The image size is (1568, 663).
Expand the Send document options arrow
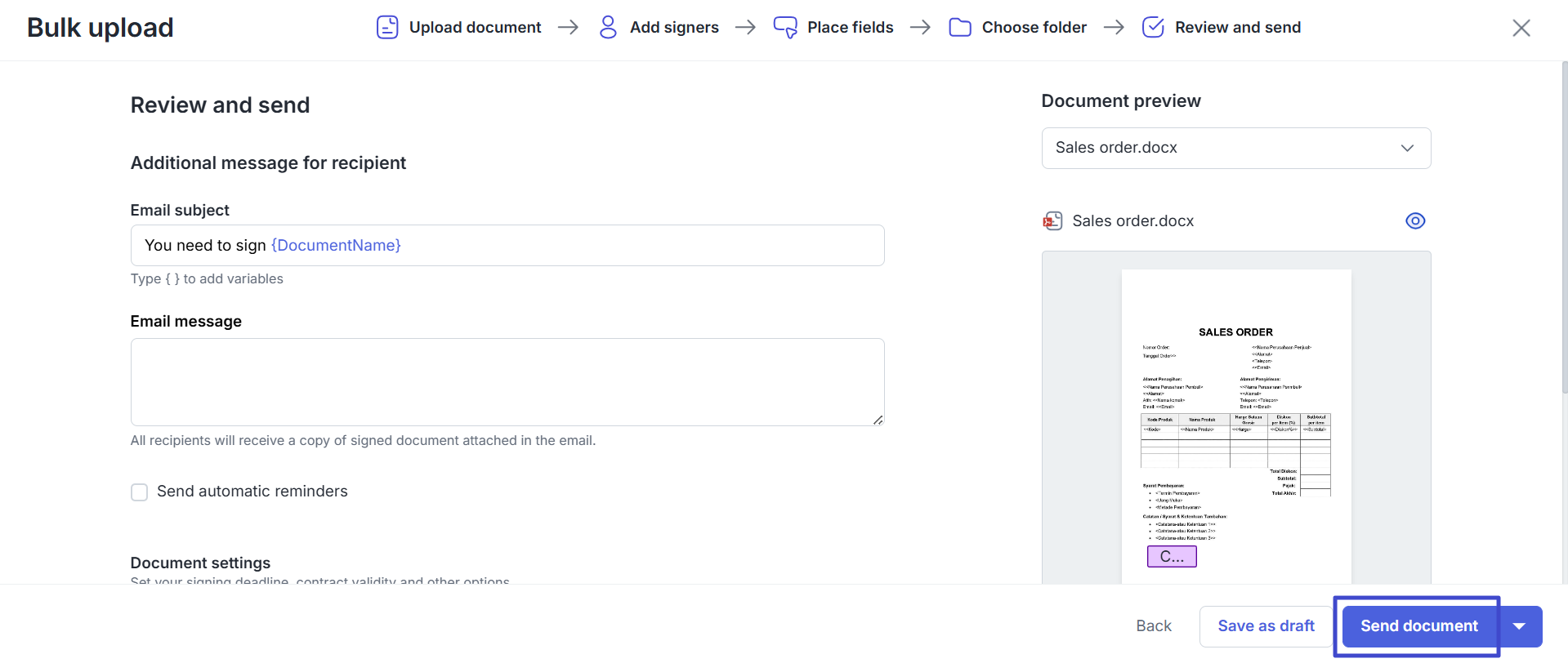click(1519, 626)
